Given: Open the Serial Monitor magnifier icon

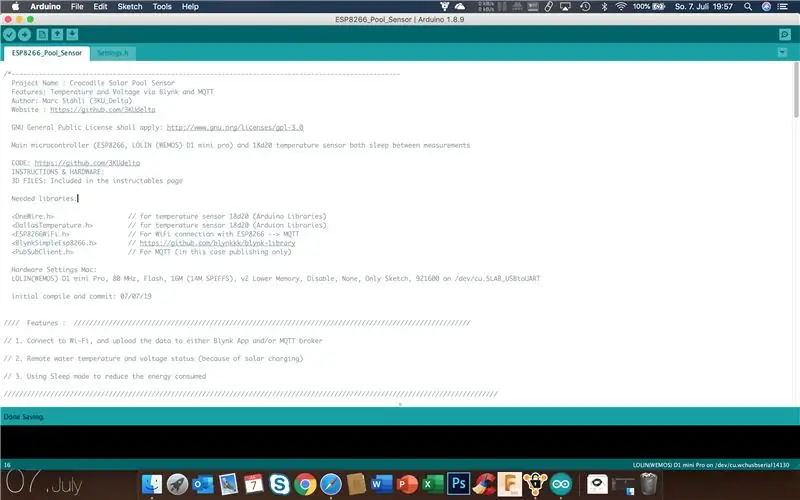Looking at the screenshot, I should [x=785, y=34].
